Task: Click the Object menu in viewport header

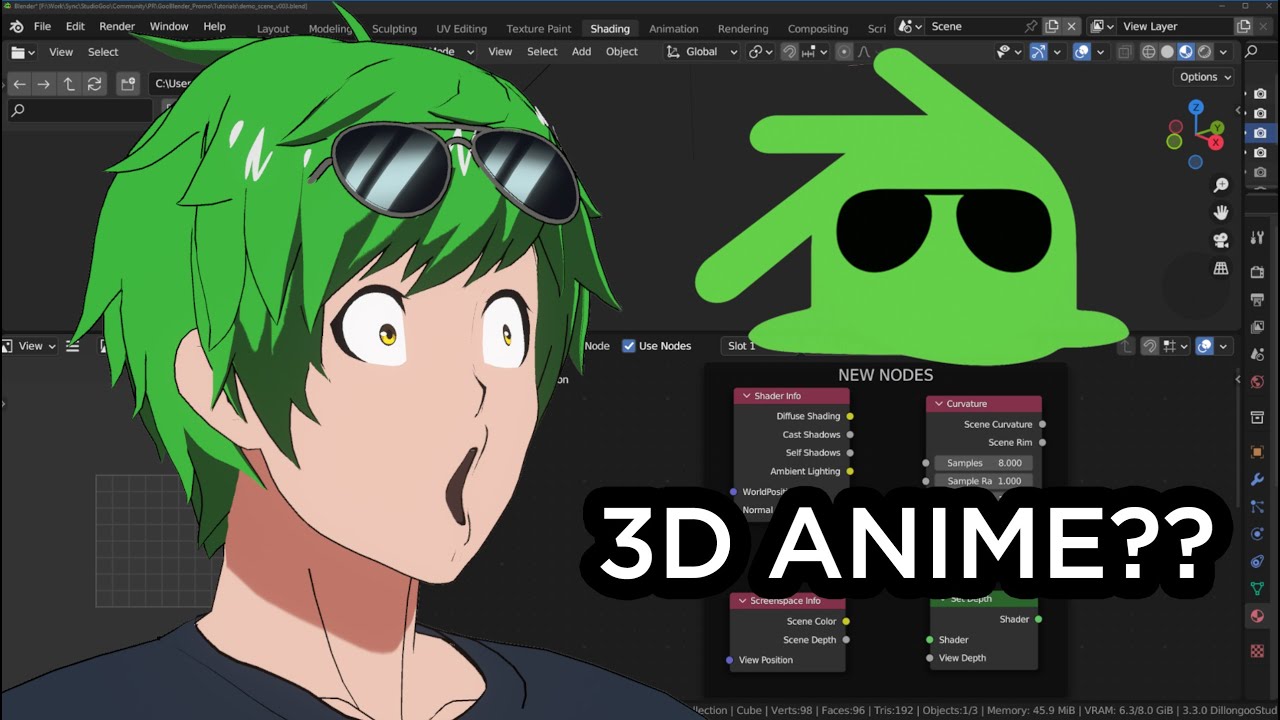Action: click(x=621, y=52)
